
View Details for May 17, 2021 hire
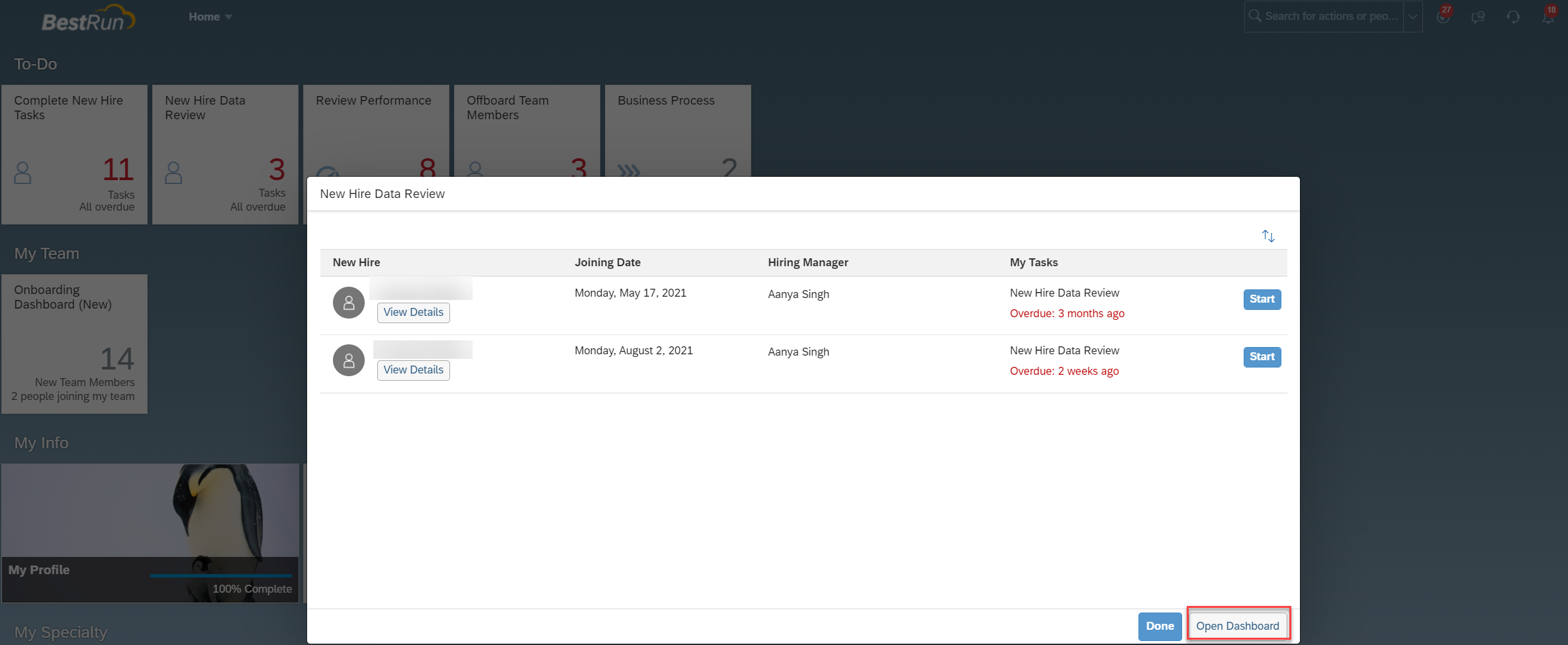pyautogui.click(x=414, y=313)
